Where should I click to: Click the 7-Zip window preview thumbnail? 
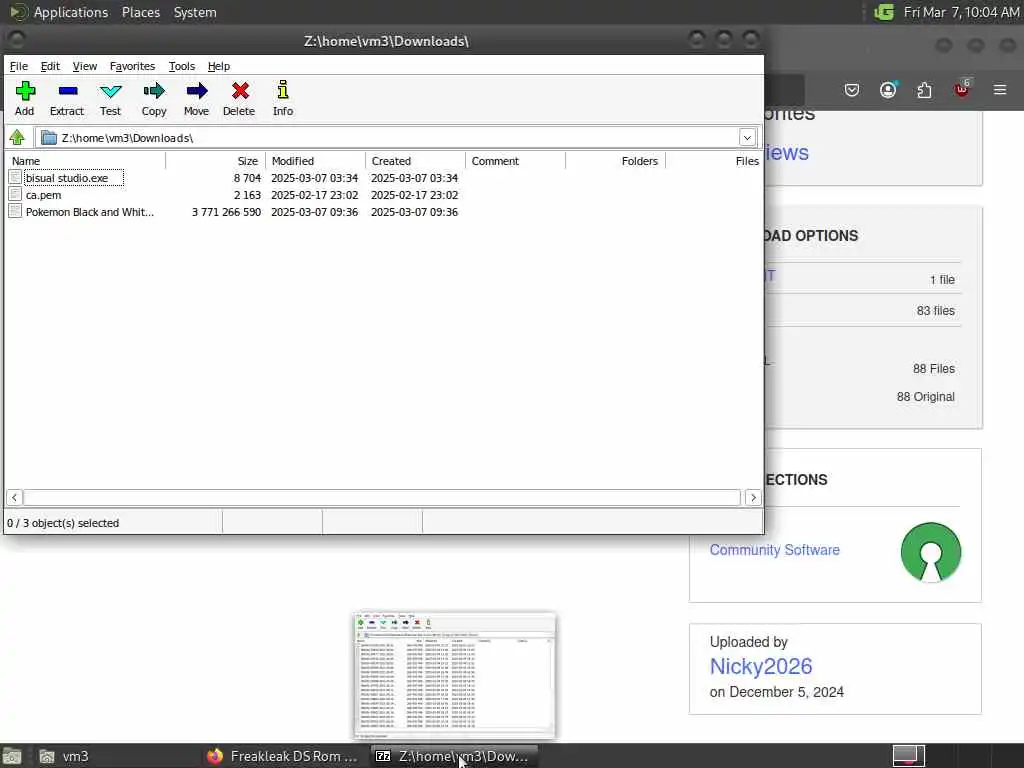point(455,675)
